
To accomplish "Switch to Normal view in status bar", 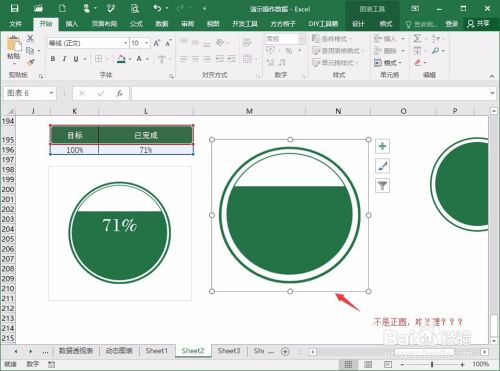I will (x=348, y=364).
